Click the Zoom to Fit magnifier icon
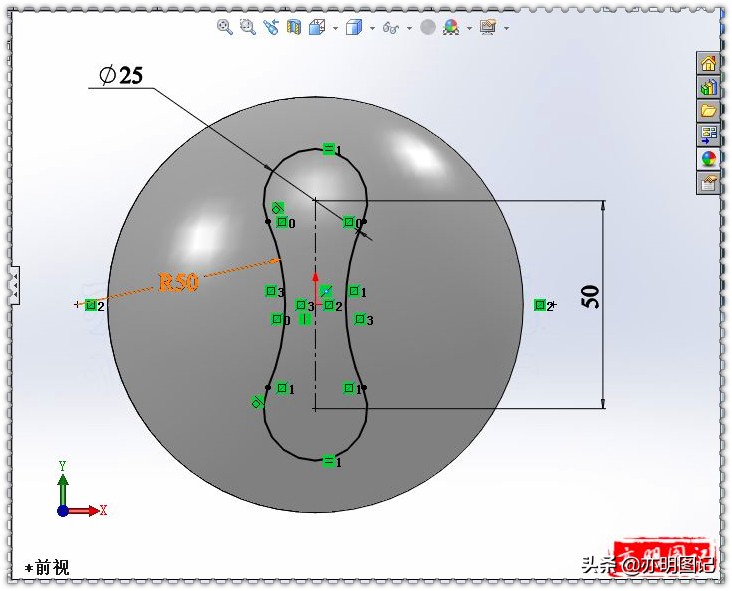Screen dimensions: 732x591 click(x=225, y=27)
